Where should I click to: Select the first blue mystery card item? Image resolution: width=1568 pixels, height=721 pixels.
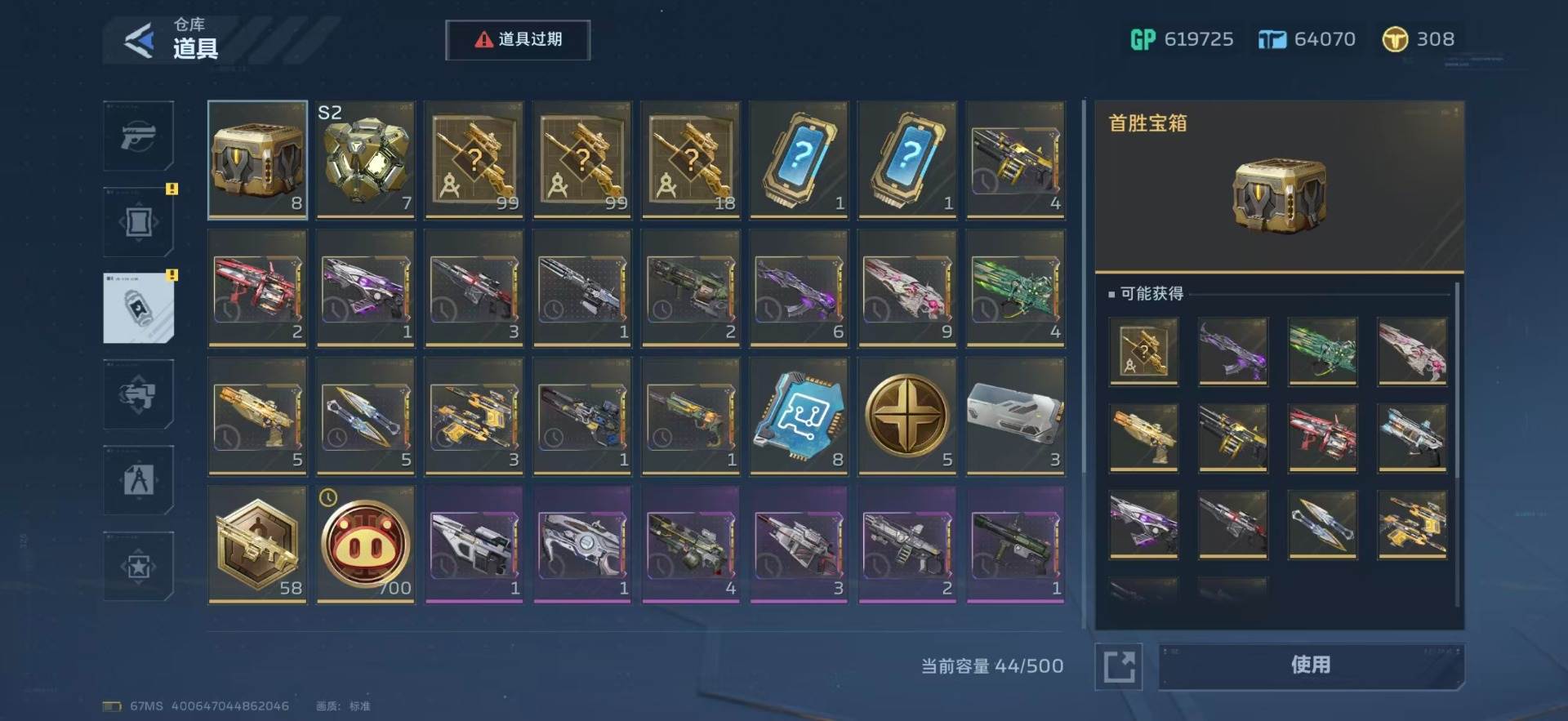[x=799, y=159]
